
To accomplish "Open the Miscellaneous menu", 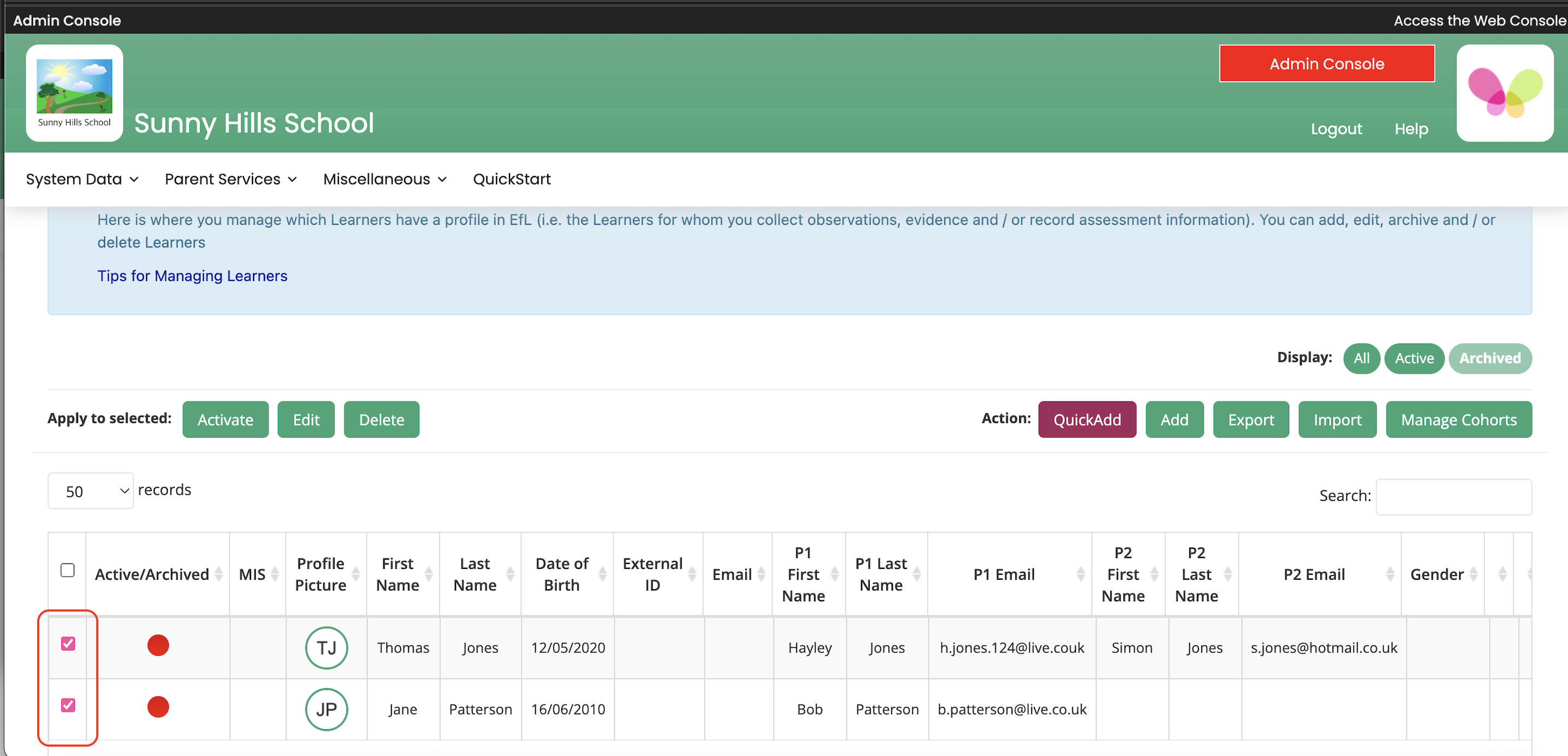I will [x=385, y=179].
